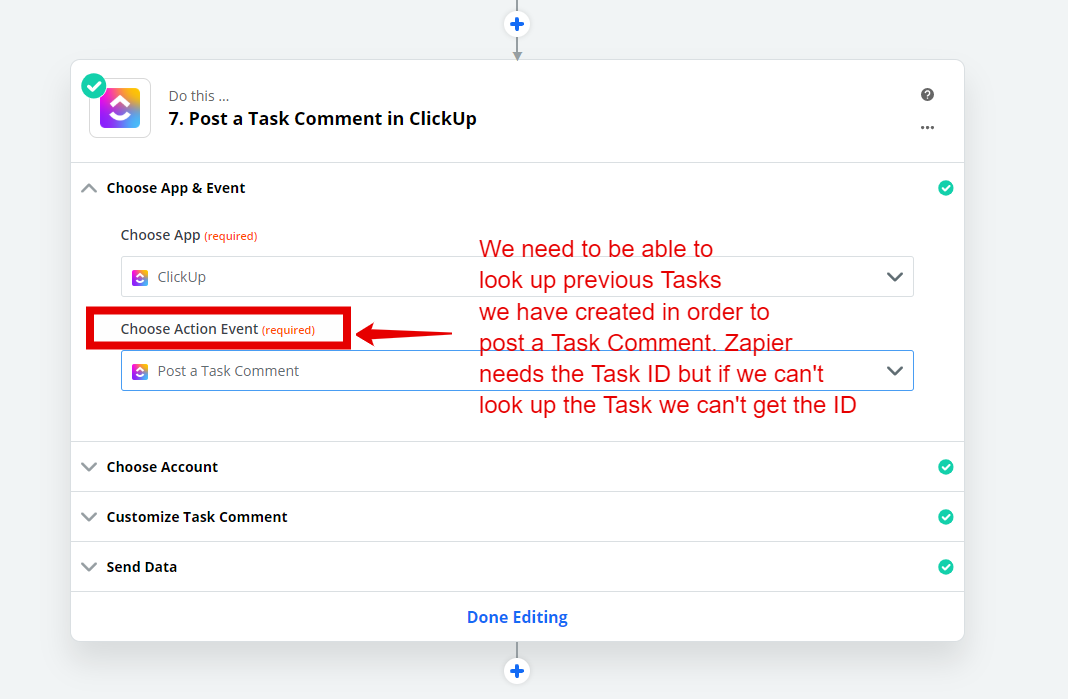Click the Done Editing link
The width and height of the screenshot is (1068, 699).
coord(517,617)
